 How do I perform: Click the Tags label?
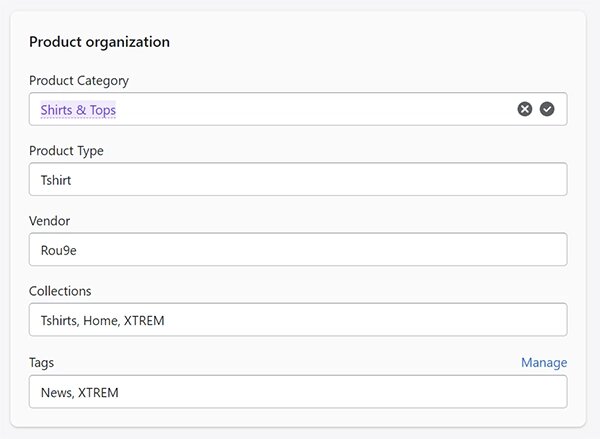pos(41,362)
